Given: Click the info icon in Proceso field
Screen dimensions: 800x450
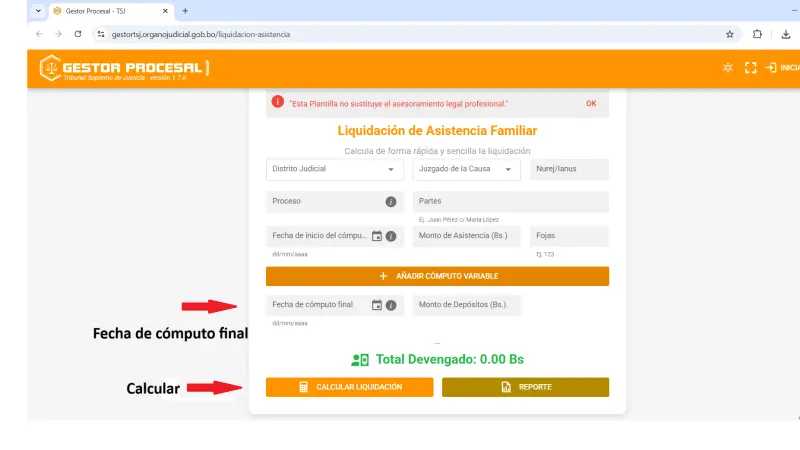Looking at the screenshot, I should click(391, 202).
